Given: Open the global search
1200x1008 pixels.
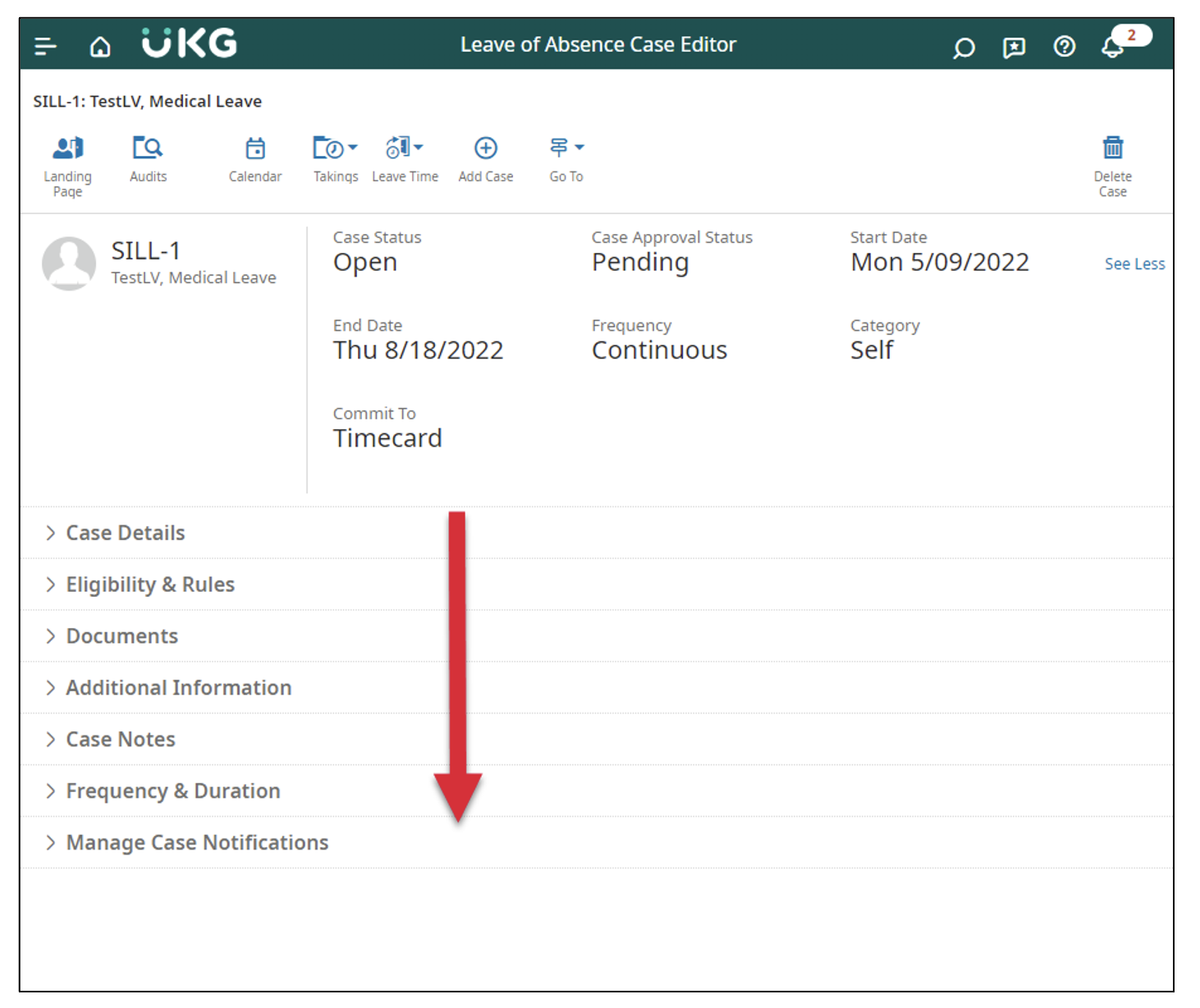Looking at the screenshot, I should [x=964, y=47].
